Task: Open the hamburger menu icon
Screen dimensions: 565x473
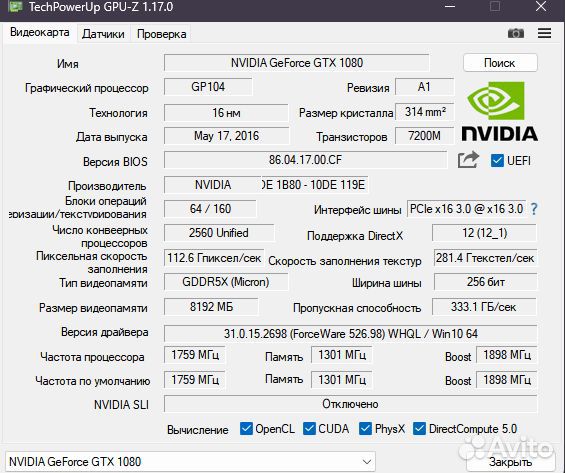Action: (544, 33)
